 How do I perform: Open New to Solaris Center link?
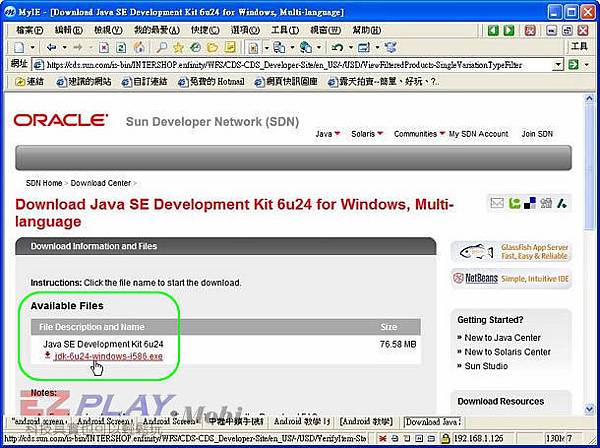click(507, 352)
